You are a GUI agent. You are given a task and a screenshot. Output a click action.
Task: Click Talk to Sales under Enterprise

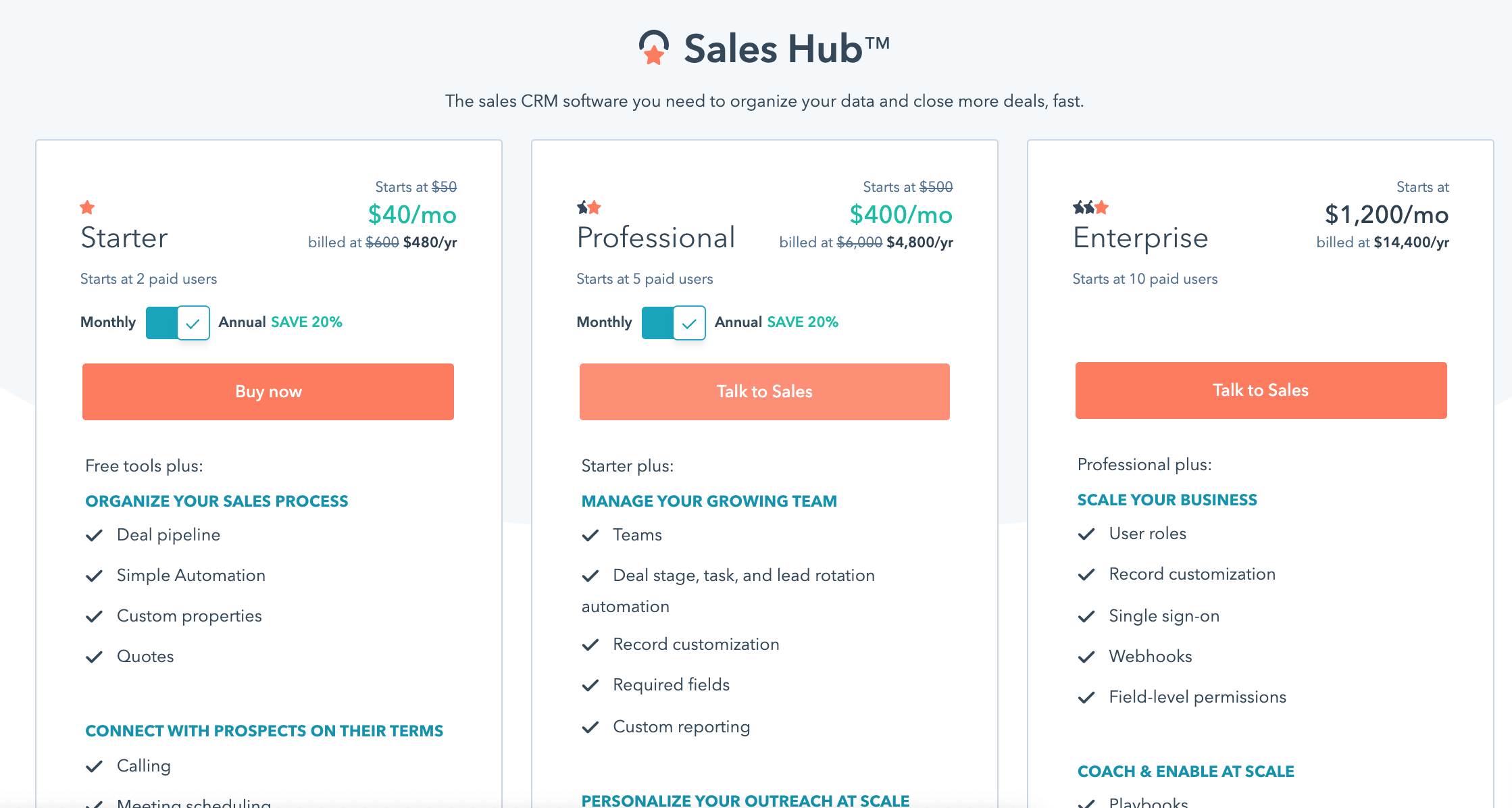[x=1261, y=390]
